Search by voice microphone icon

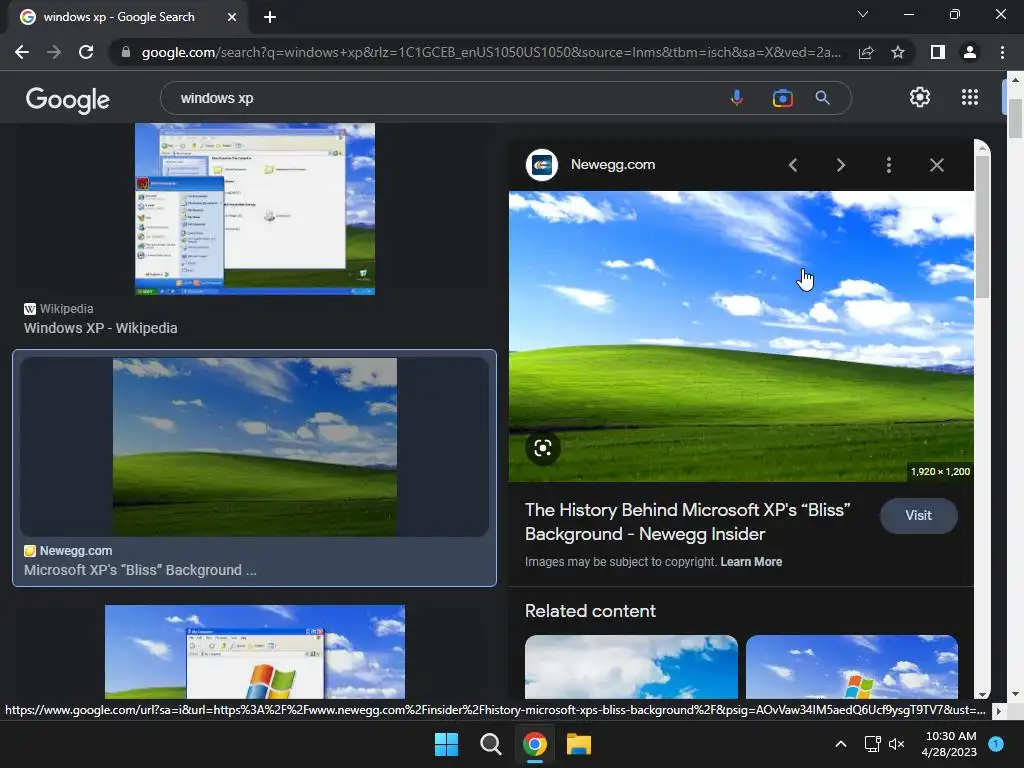737,98
